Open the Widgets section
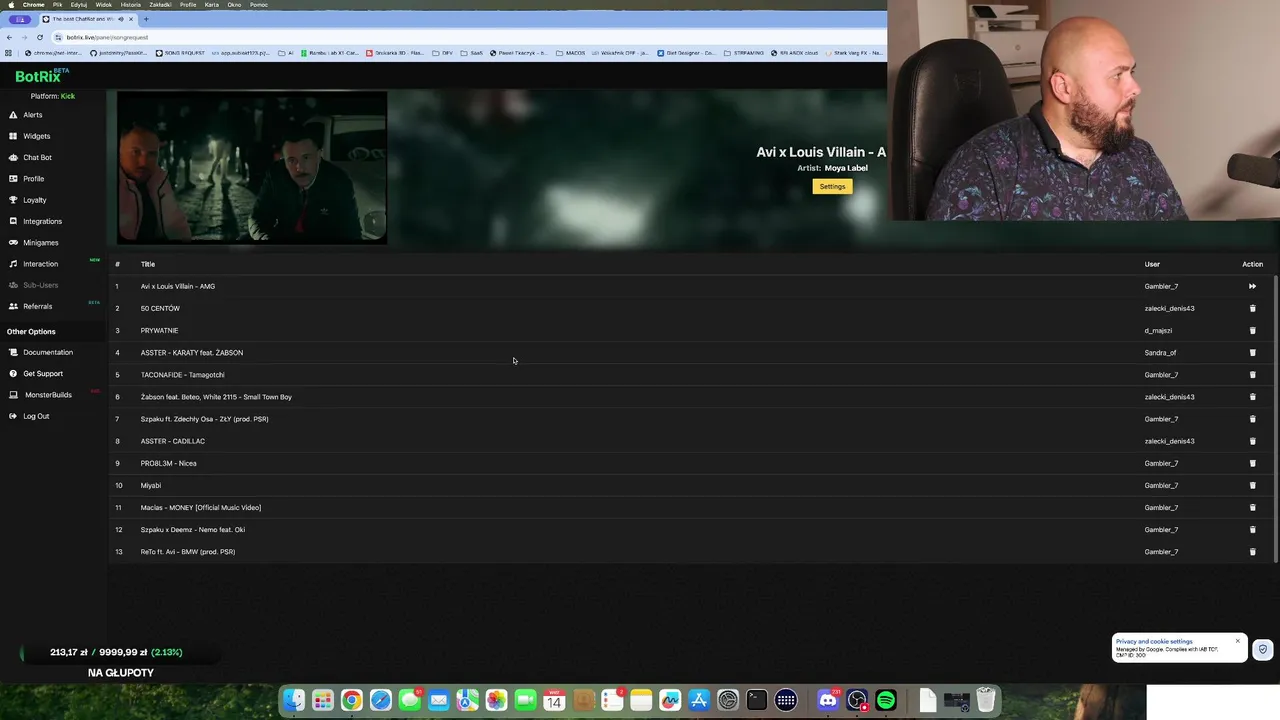This screenshot has height=720, width=1280. (x=36, y=136)
